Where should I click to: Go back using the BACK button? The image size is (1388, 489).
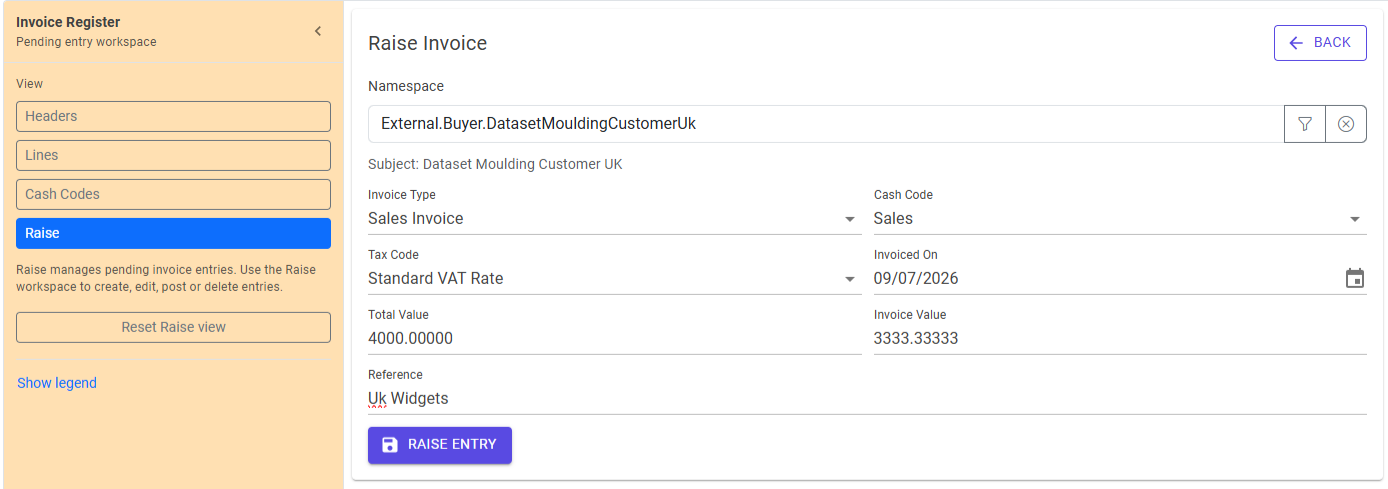pyautogui.click(x=1320, y=43)
